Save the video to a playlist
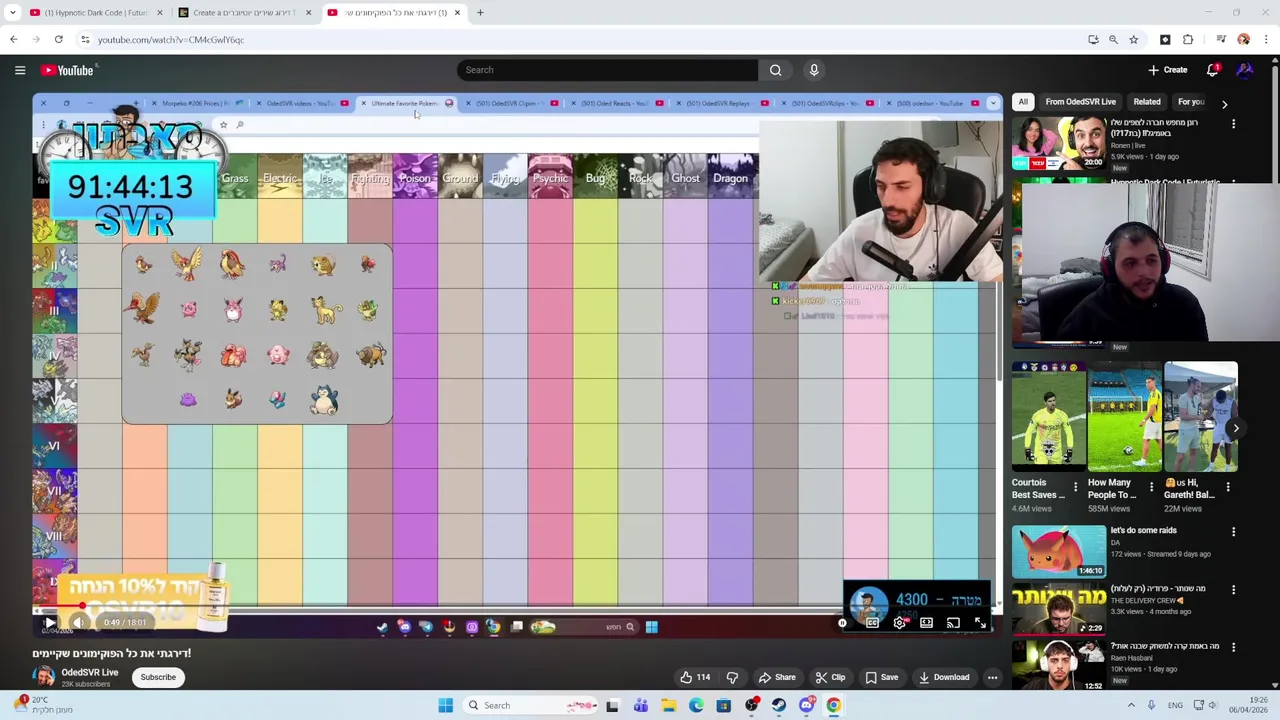This screenshot has width=1280, height=720. point(881,677)
